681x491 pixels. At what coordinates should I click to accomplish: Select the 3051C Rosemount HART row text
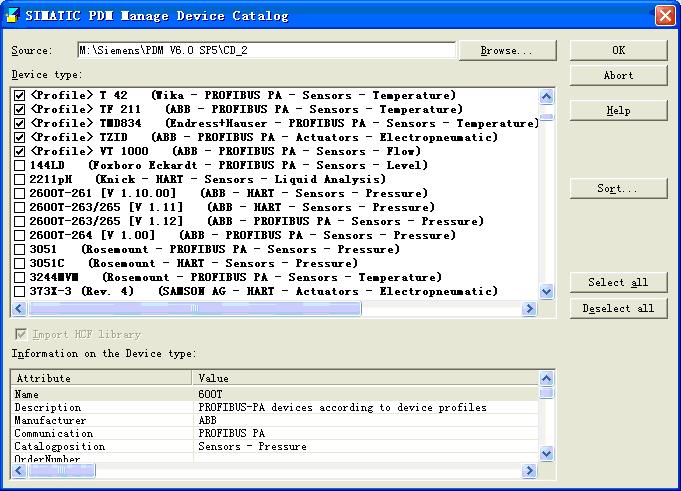pos(194,263)
